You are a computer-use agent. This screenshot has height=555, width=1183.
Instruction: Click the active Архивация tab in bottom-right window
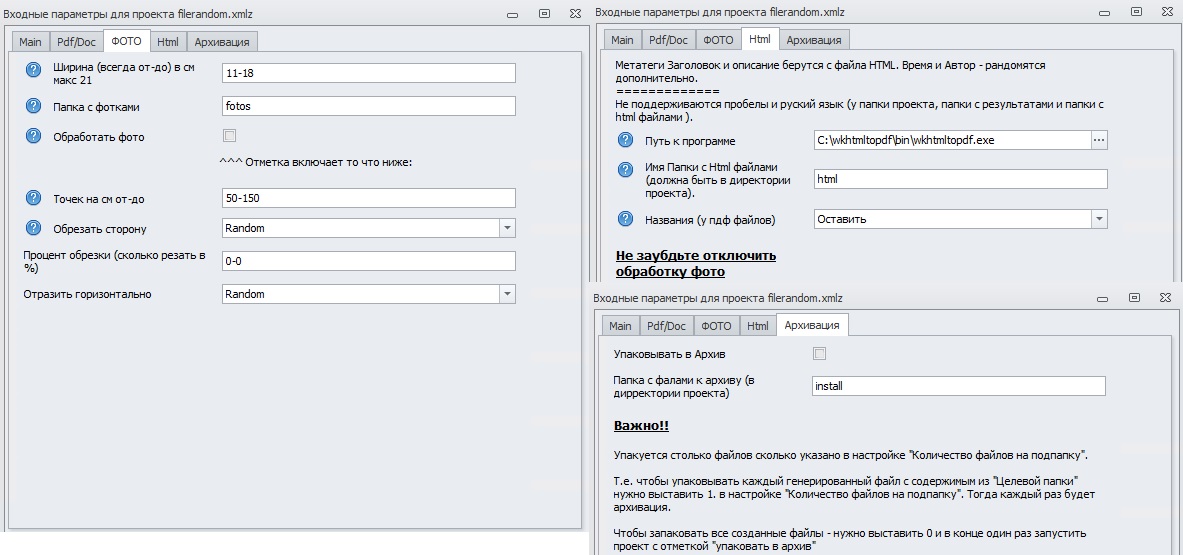(x=812, y=325)
